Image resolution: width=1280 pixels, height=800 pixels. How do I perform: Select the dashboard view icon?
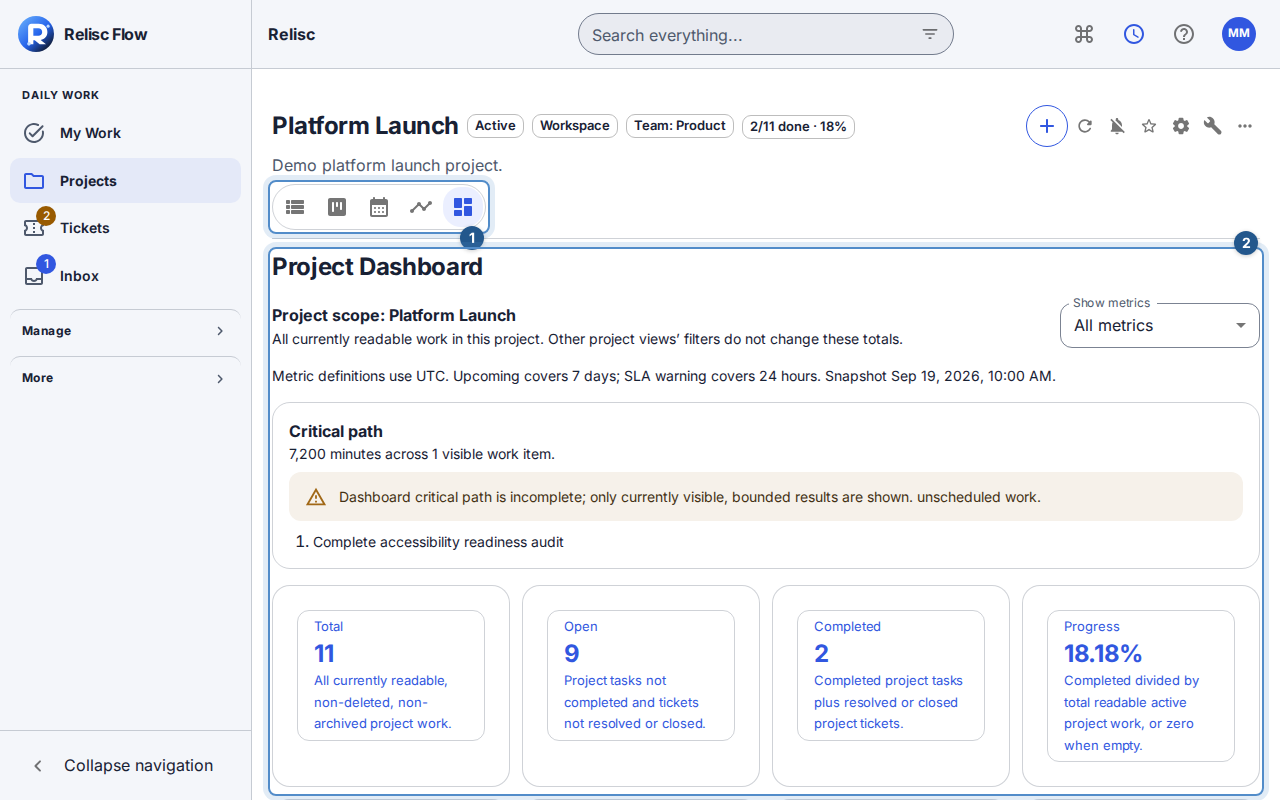(463, 207)
